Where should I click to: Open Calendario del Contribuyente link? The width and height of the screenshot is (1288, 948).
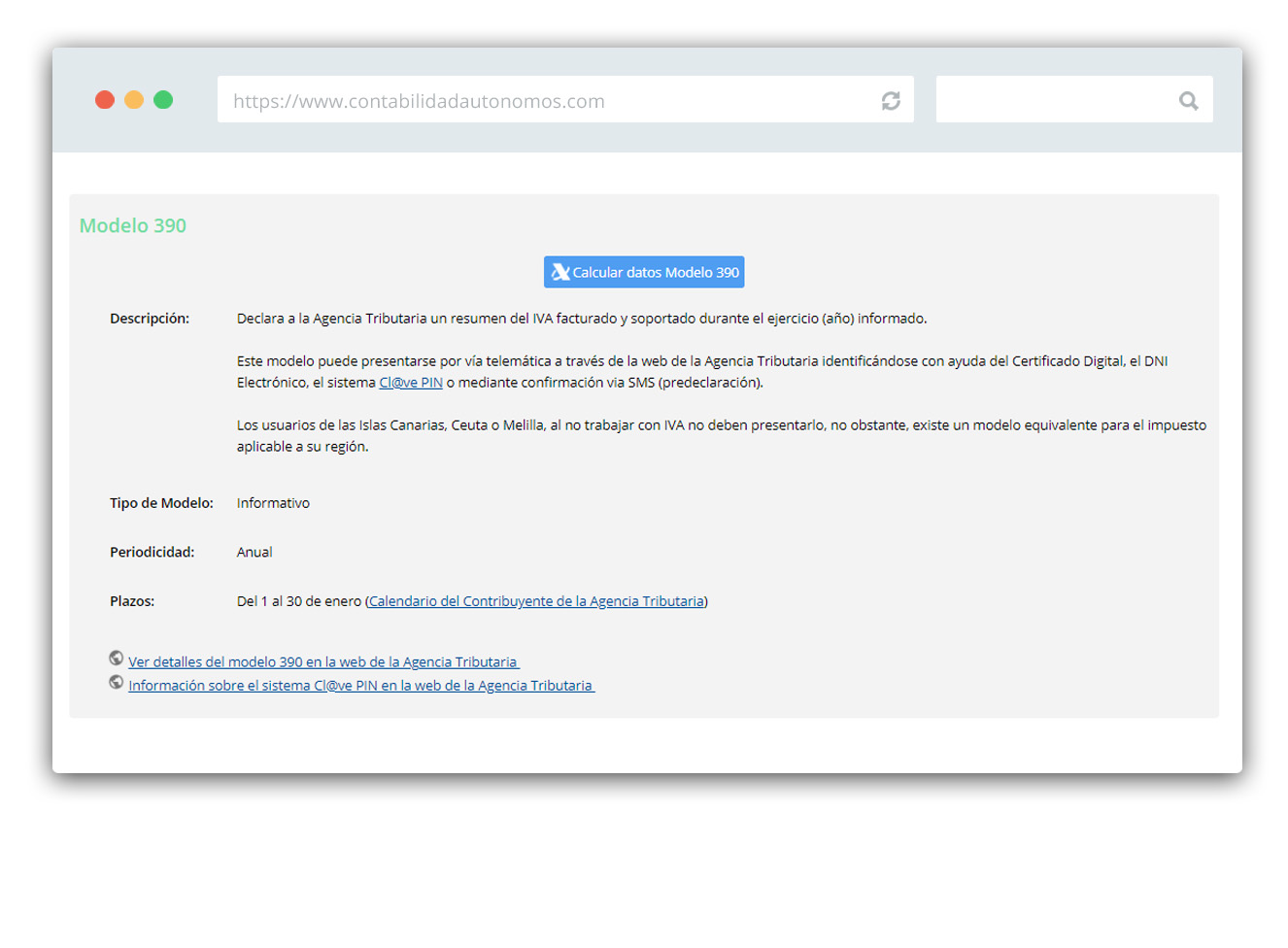click(536, 601)
